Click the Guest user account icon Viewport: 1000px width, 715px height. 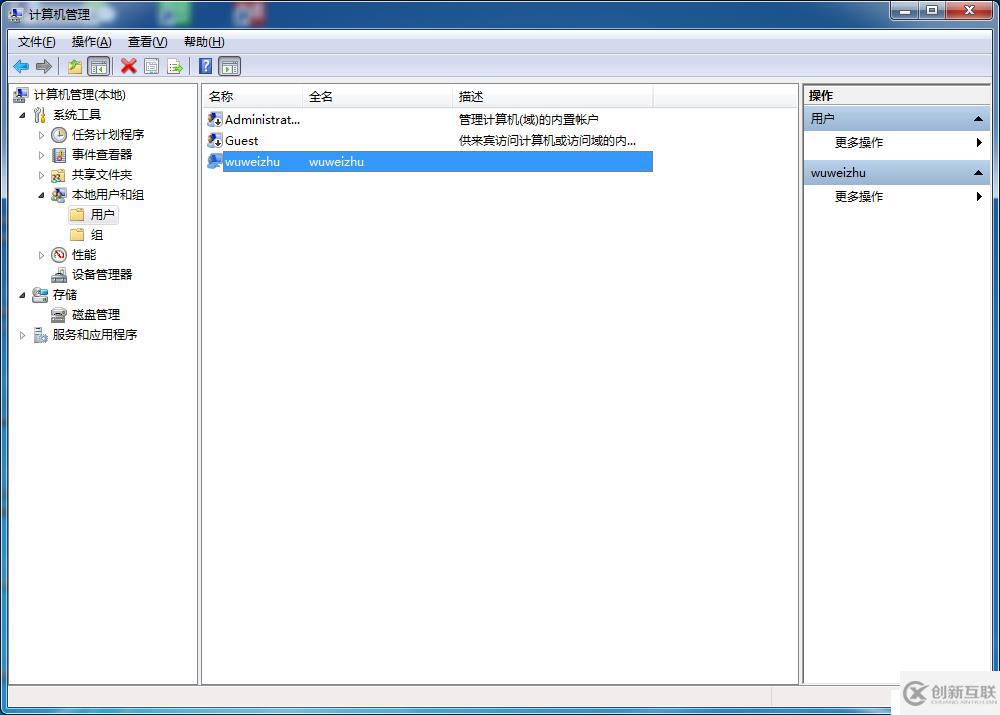click(215, 140)
